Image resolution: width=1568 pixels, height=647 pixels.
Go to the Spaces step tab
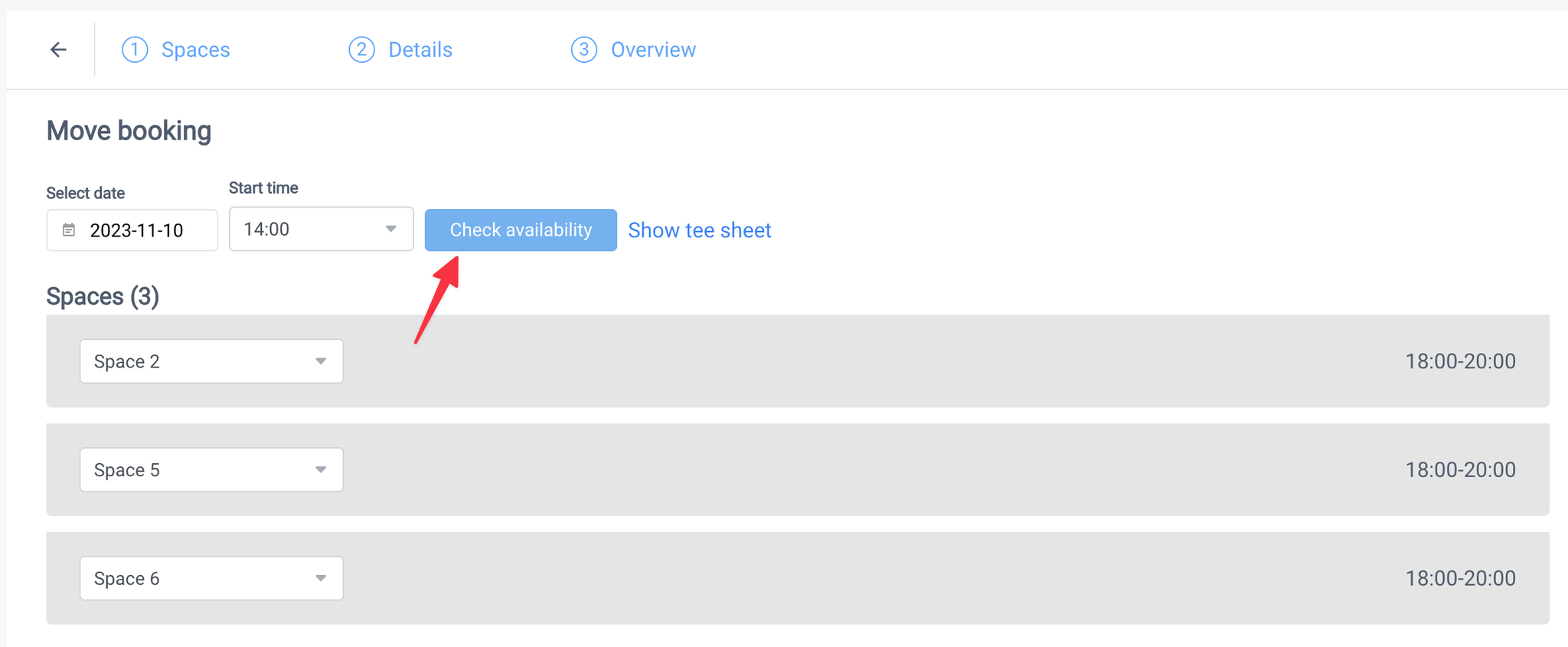(x=195, y=50)
